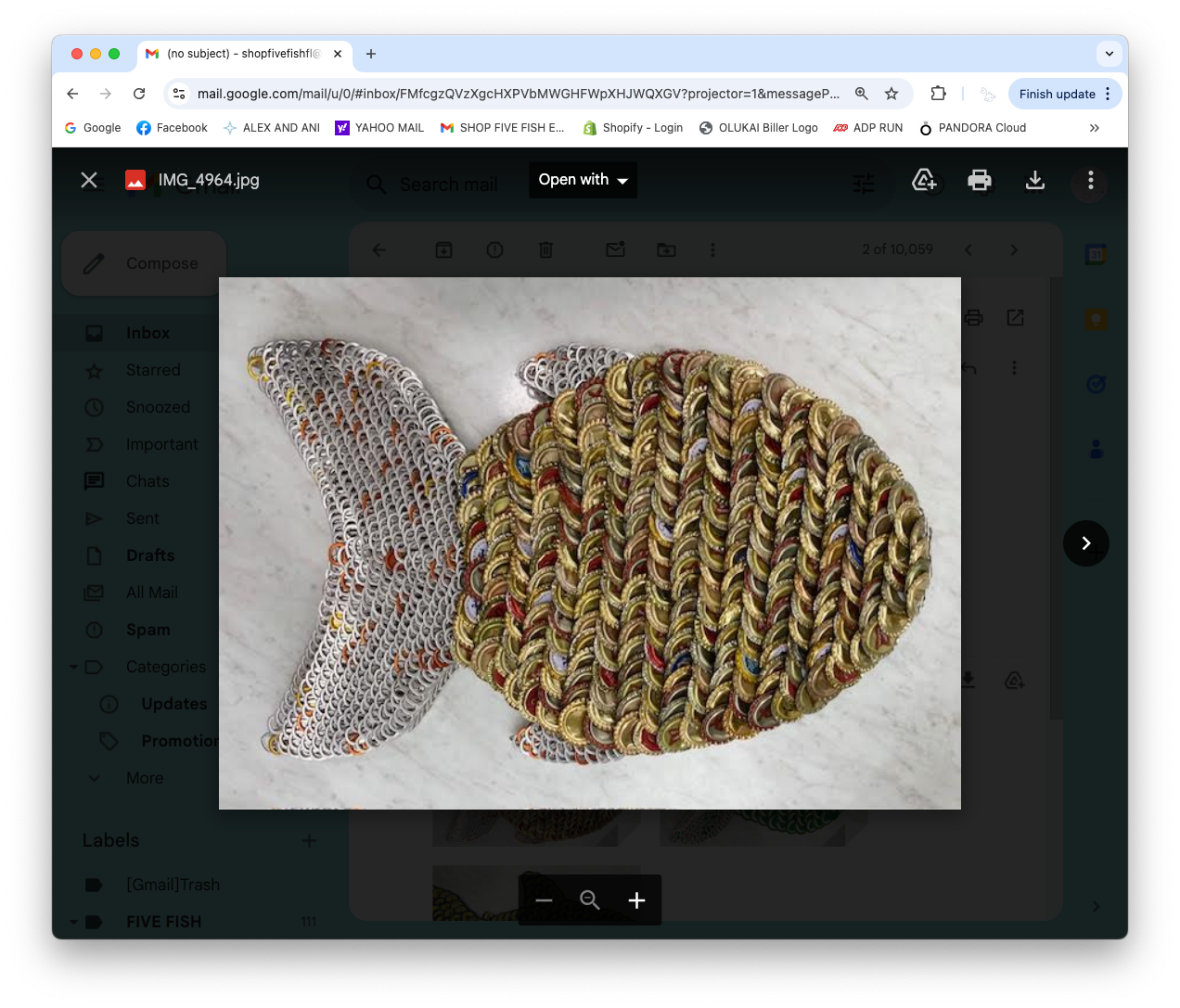1180x1008 pixels.
Task: Go to the next image with the arrow
Action: [1086, 543]
